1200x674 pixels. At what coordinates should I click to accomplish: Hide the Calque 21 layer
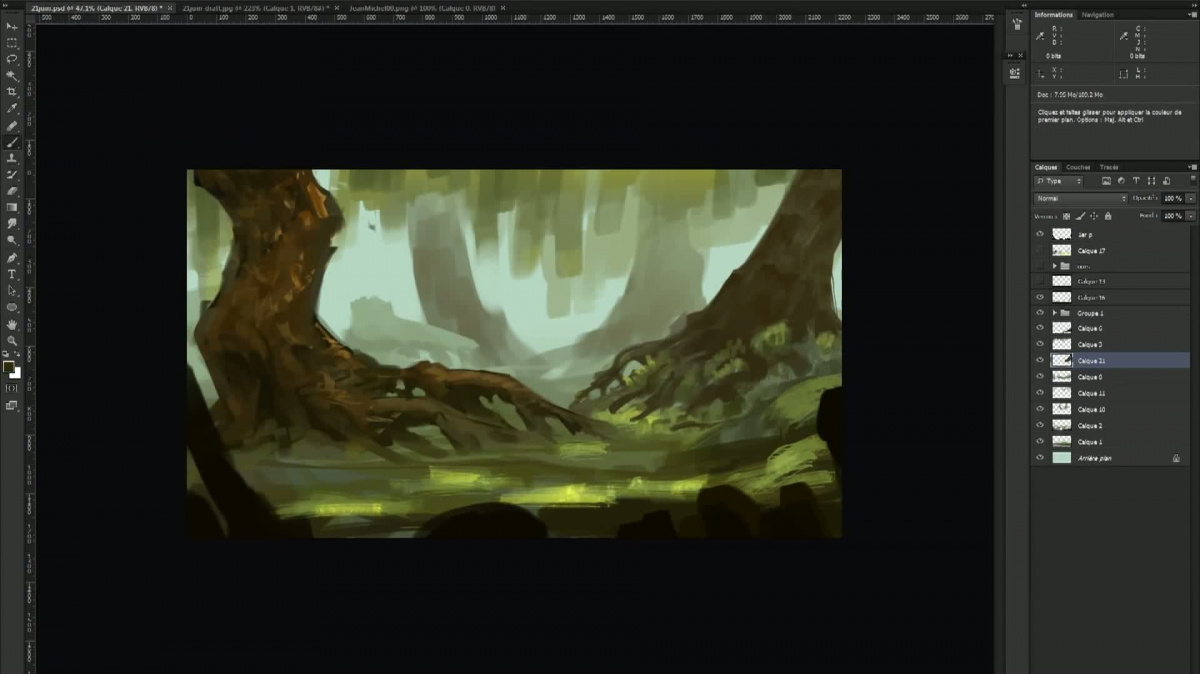click(1040, 361)
